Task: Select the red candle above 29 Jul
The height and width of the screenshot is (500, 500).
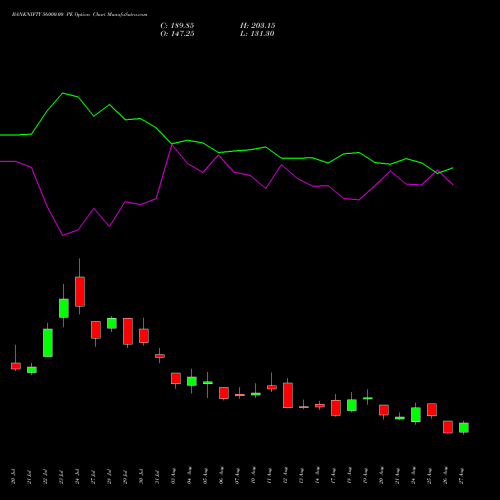Action: click(x=128, y=331)
